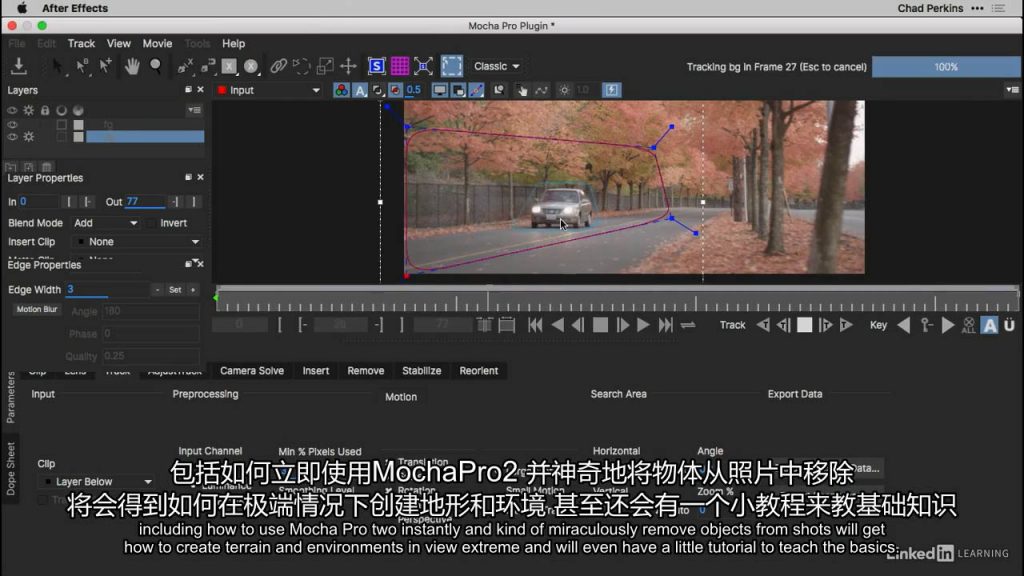Image resolution: width=1024 pixels, height=576 pixels.
Task: Choose the move cross-arrows tool
Action: pos(348,66)
